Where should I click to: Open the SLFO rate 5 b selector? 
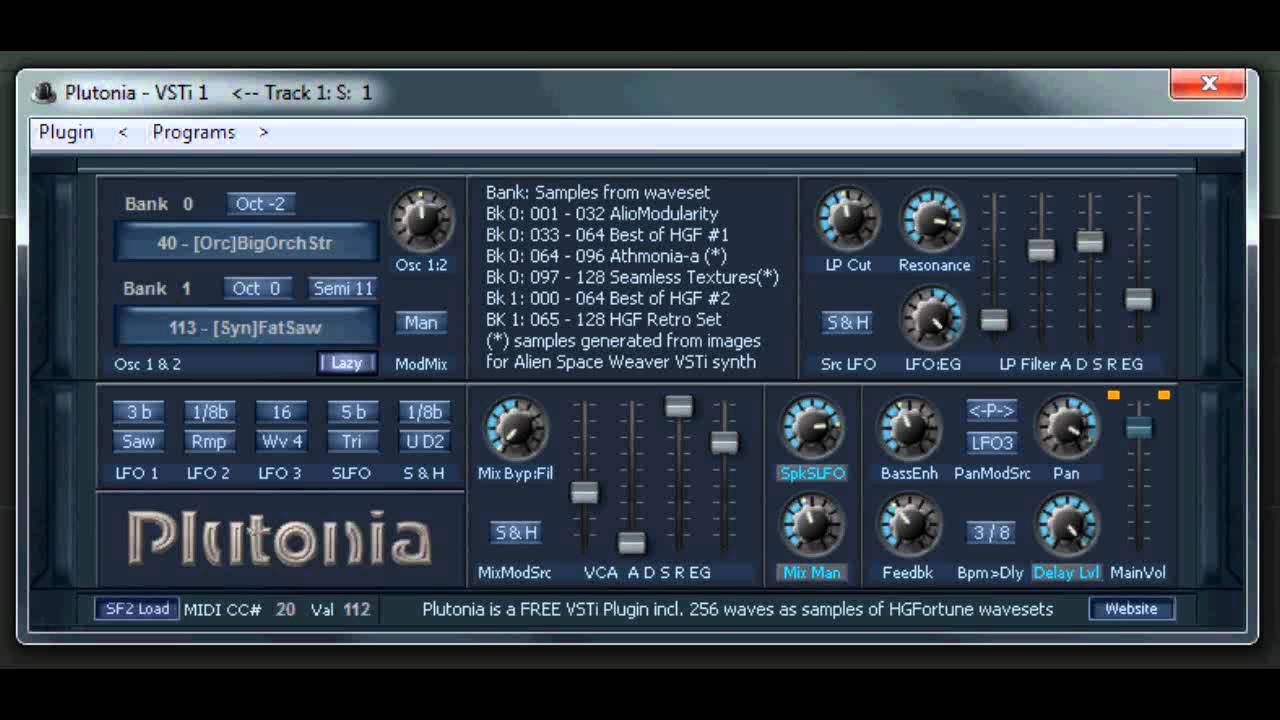(x=353, y=412)
